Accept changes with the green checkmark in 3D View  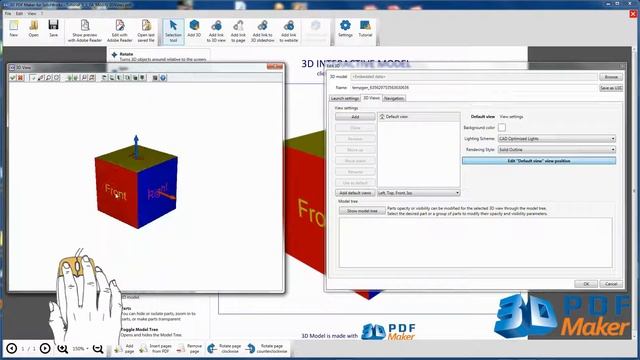pos(13,78)
